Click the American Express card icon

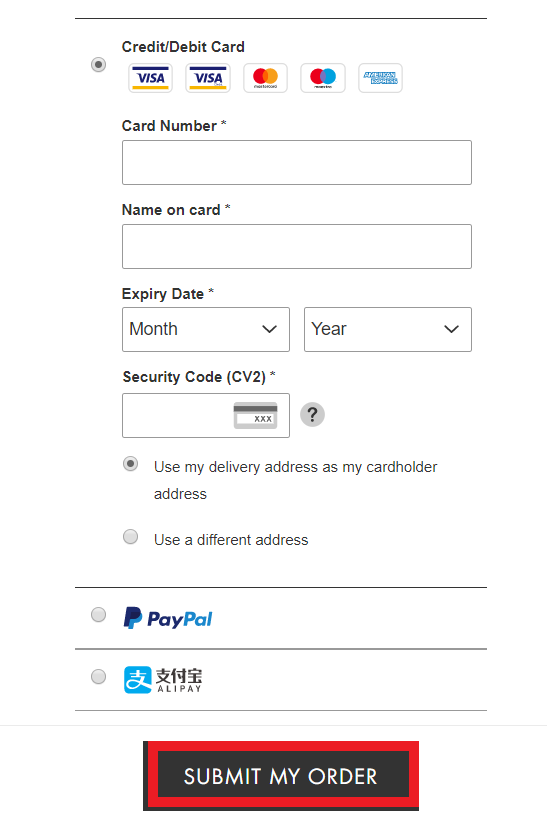(380, 78)
